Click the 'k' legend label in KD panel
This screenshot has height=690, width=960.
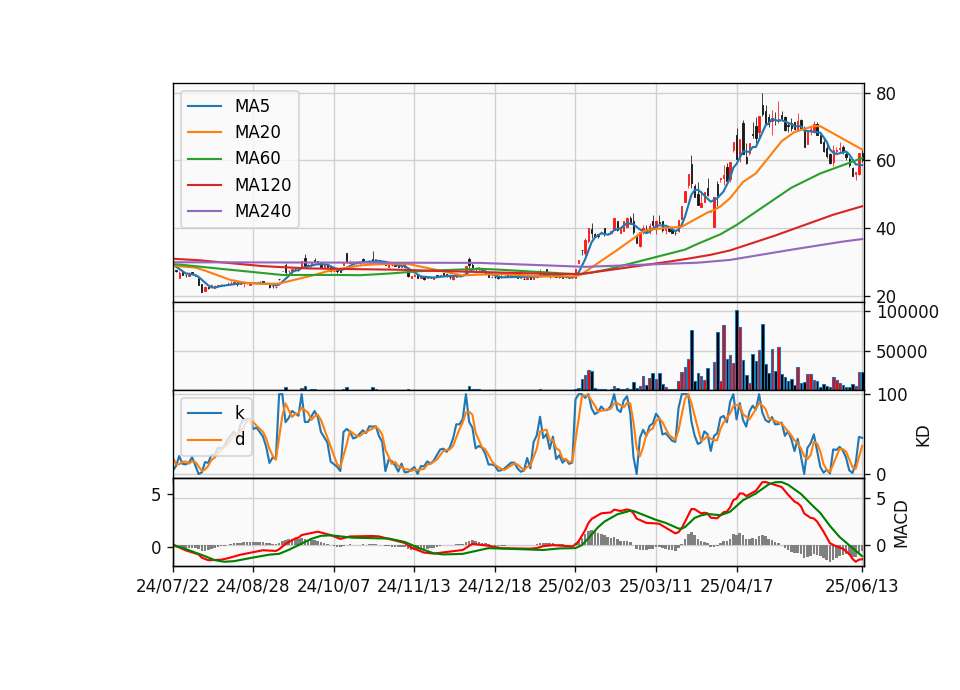tap(239, 413)
